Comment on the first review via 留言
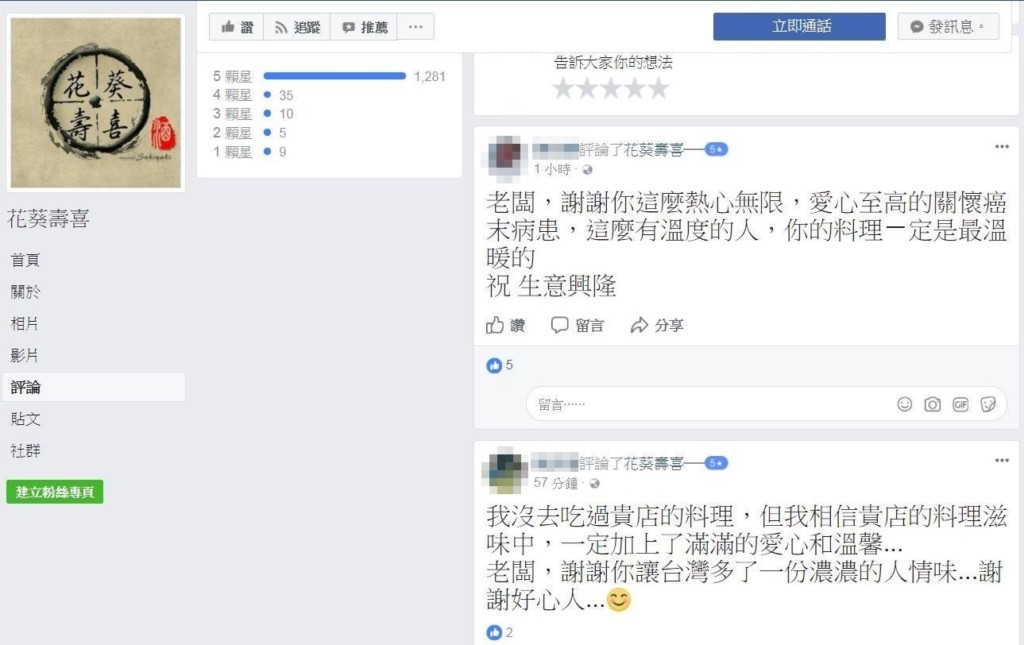Image resolution: width=1024 pixels, height=645 pixels. point(577,325)
